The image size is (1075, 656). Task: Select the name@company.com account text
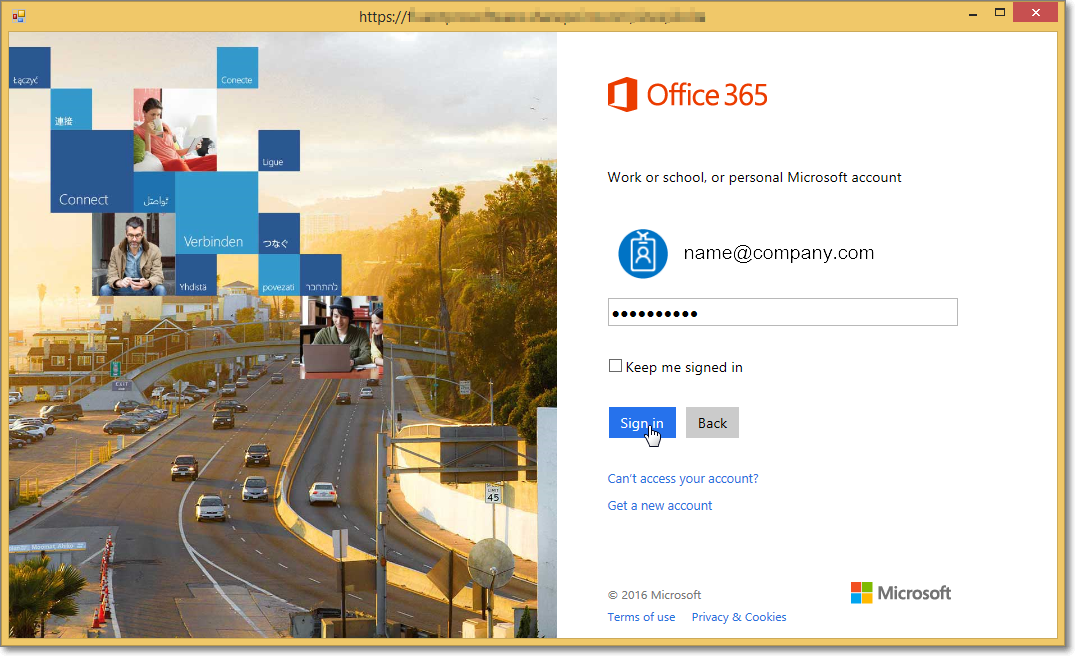(x=779, y=253)
